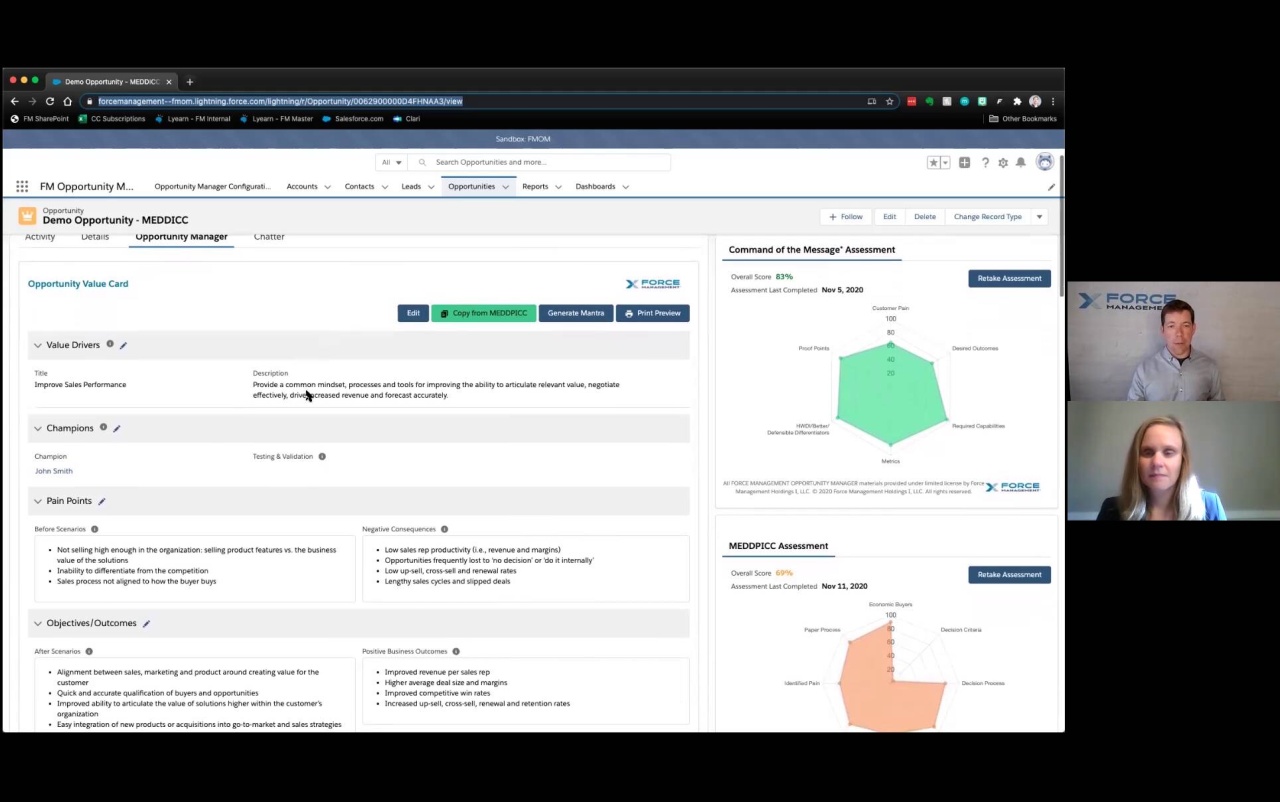This screenshot has width=1280, height=802.
Task: Switch to the Chatter tab
Action: [x=269, y=237]
